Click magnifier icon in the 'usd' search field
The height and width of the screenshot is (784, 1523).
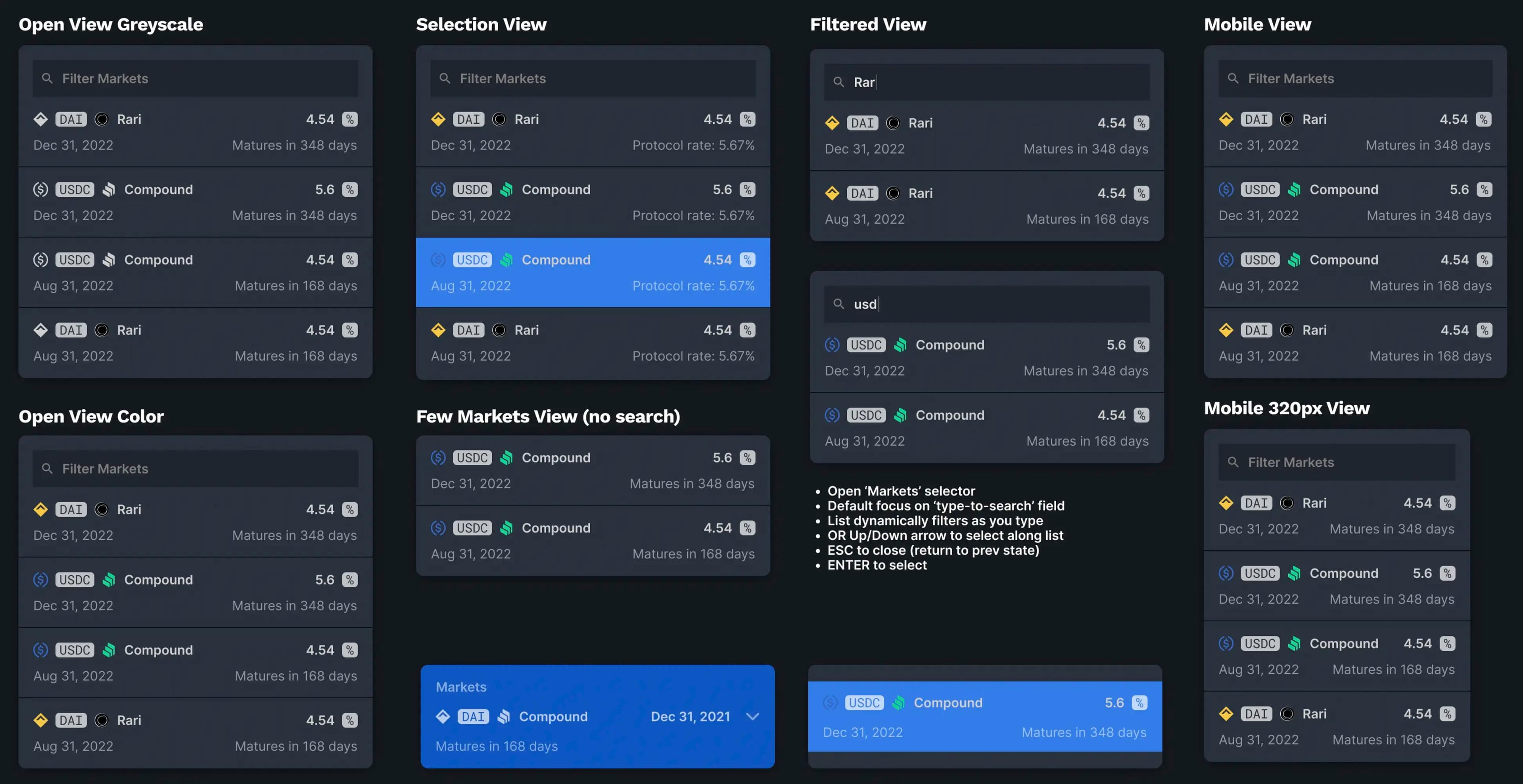point(838,304)
